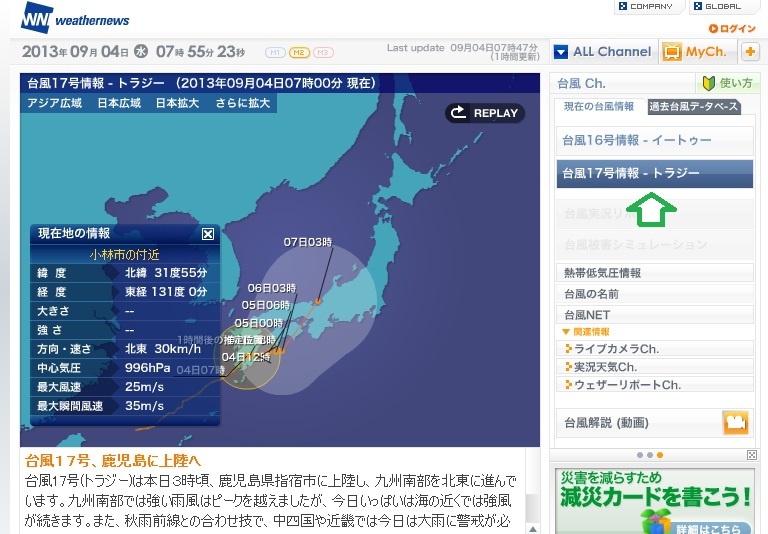Select the M3 mode badge

323,52
